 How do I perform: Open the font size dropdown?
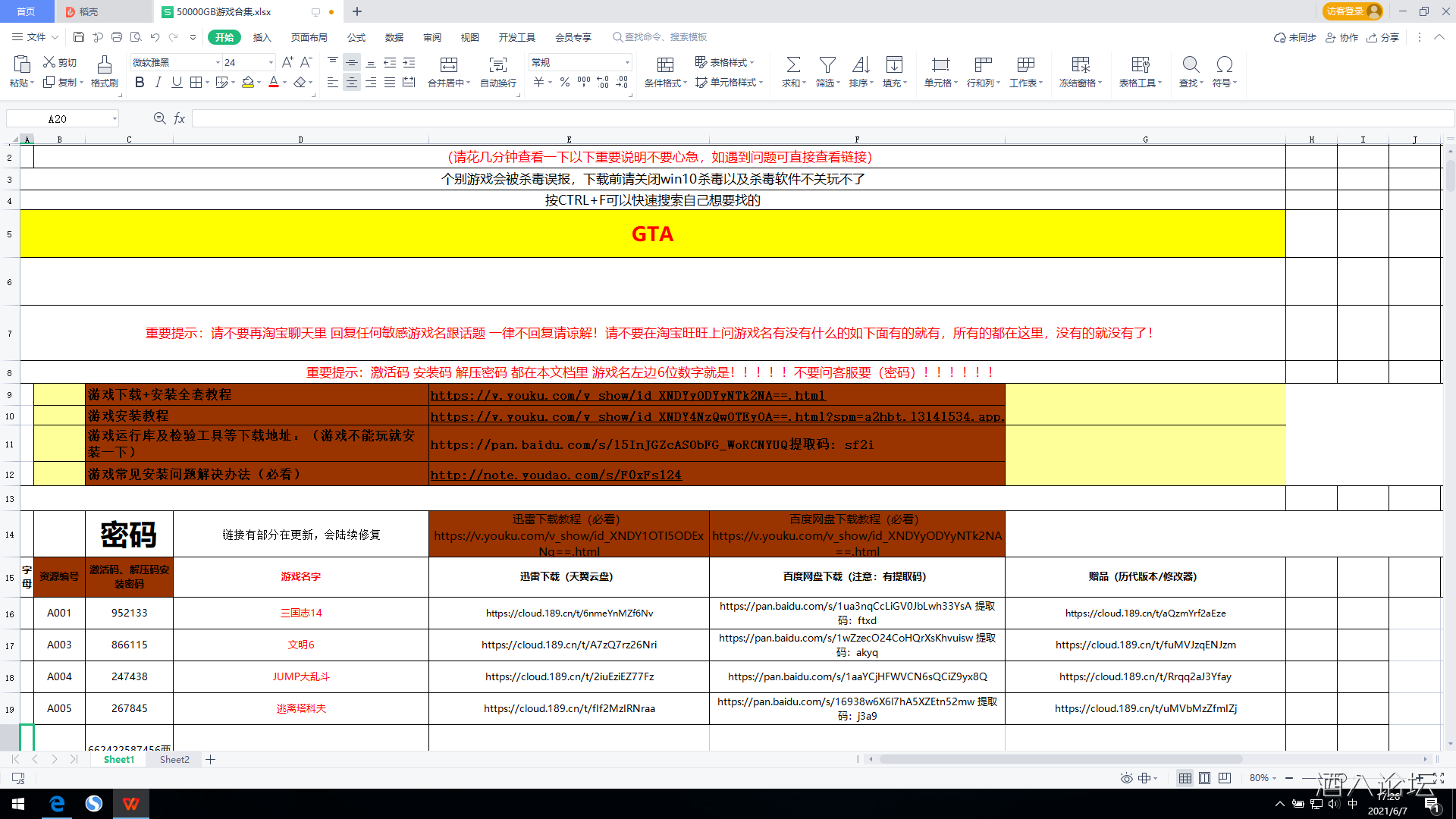coord(271,63)
